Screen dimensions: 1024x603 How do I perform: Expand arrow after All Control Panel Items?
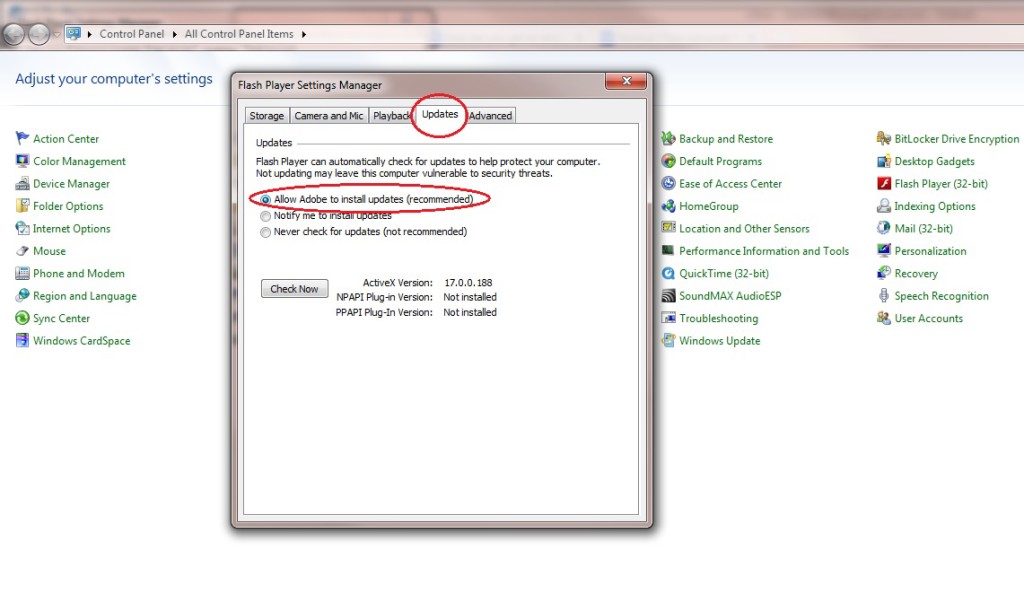304,34
